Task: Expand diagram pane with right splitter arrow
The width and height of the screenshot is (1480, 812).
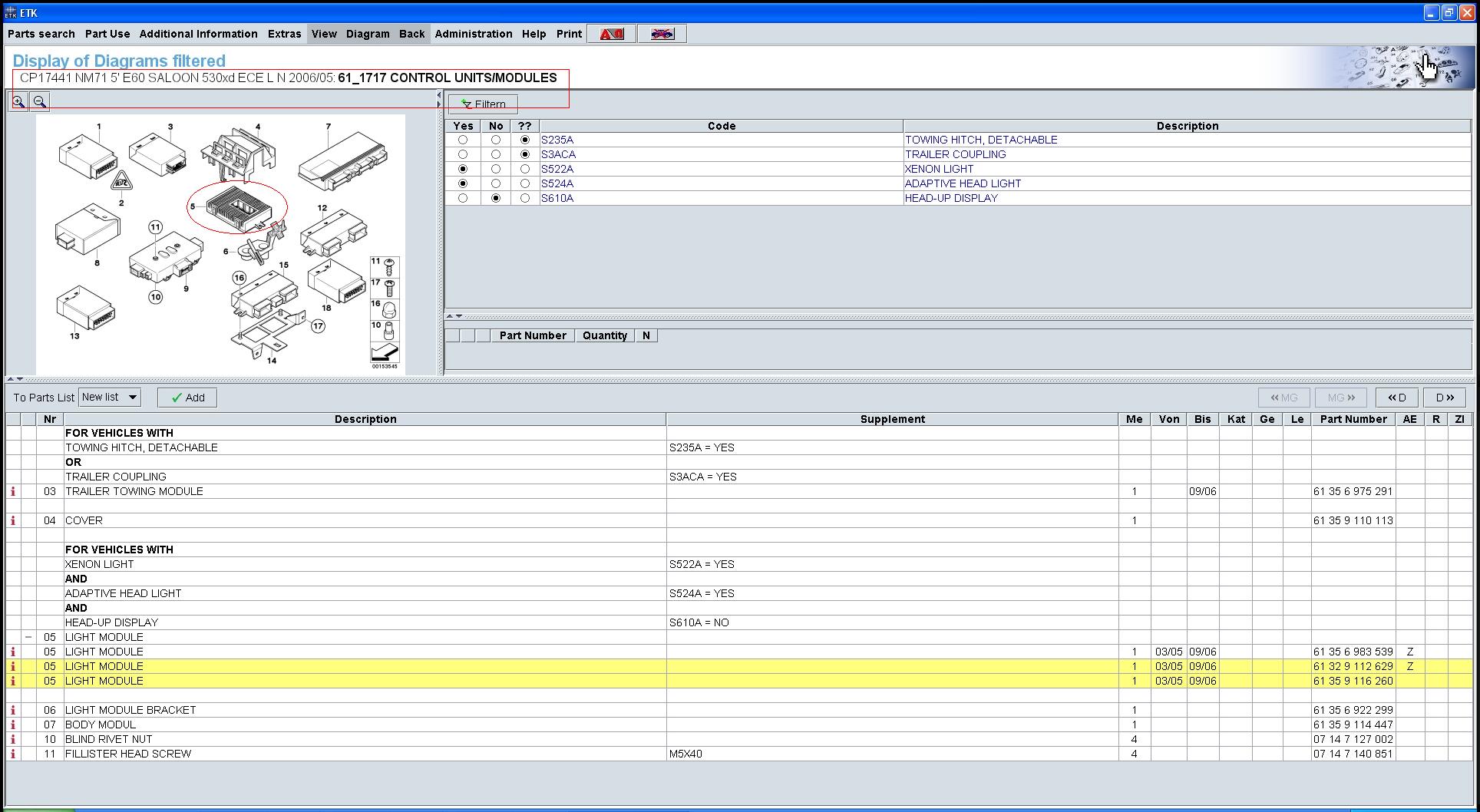Action: click(439, 104)
